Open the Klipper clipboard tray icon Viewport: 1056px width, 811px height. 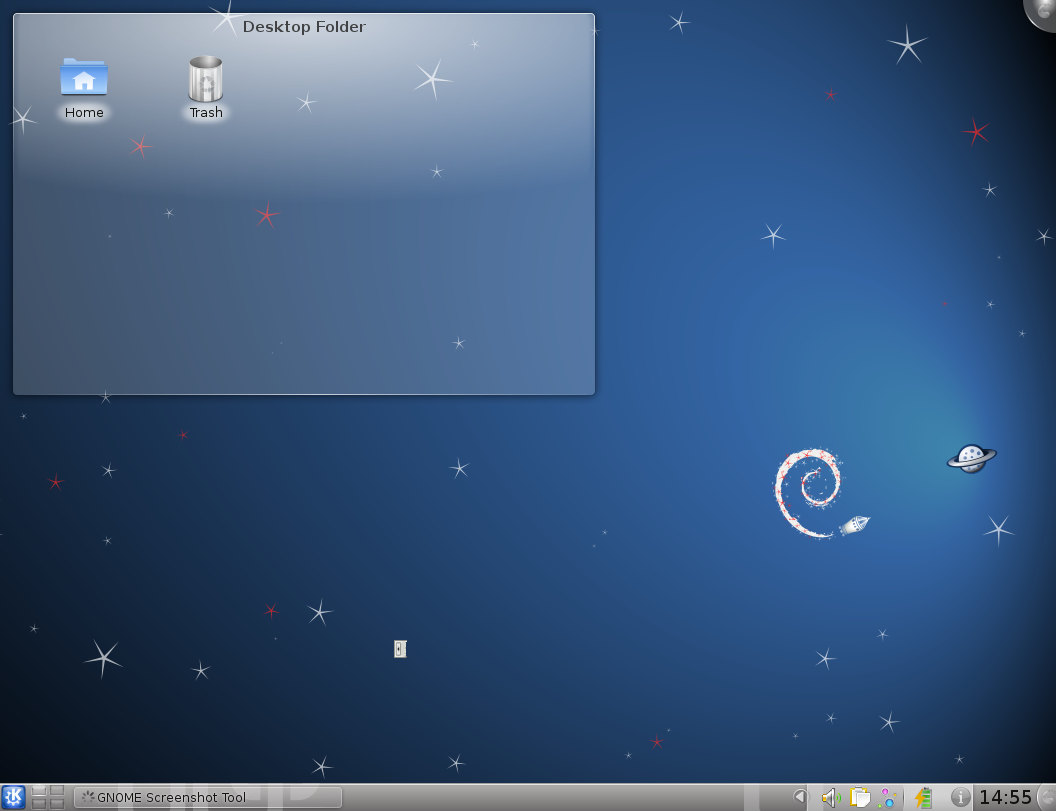[859, 797]
